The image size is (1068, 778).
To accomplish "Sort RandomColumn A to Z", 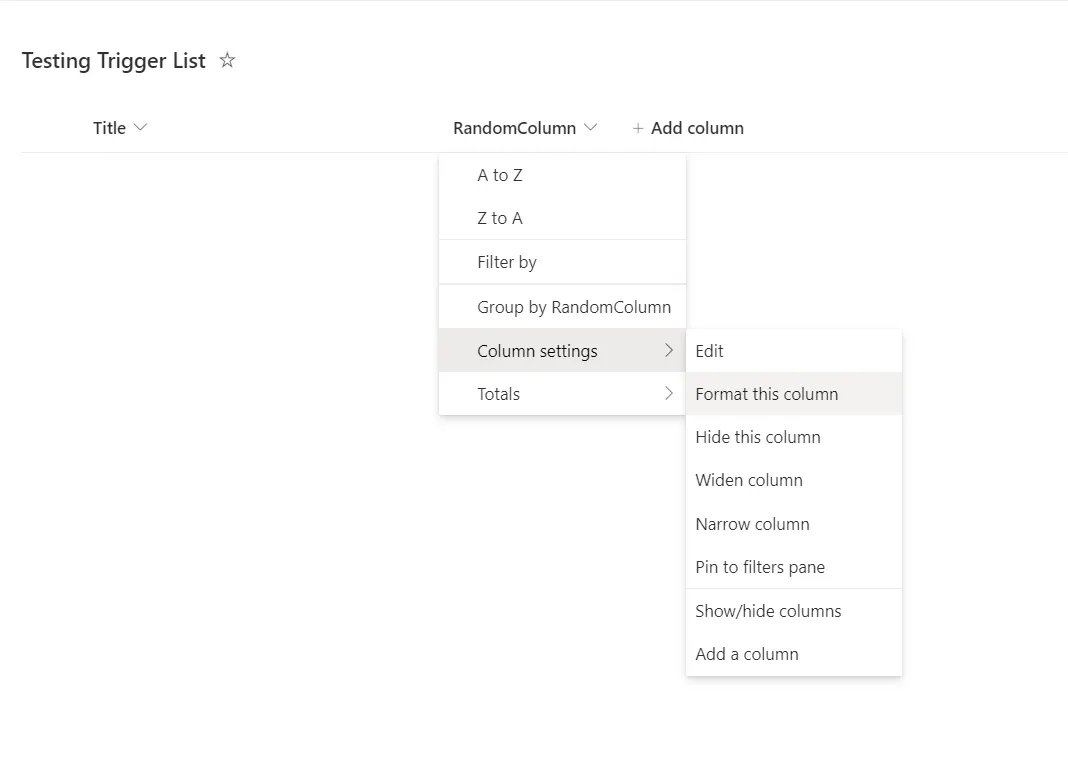I will [x=500, y=175].
